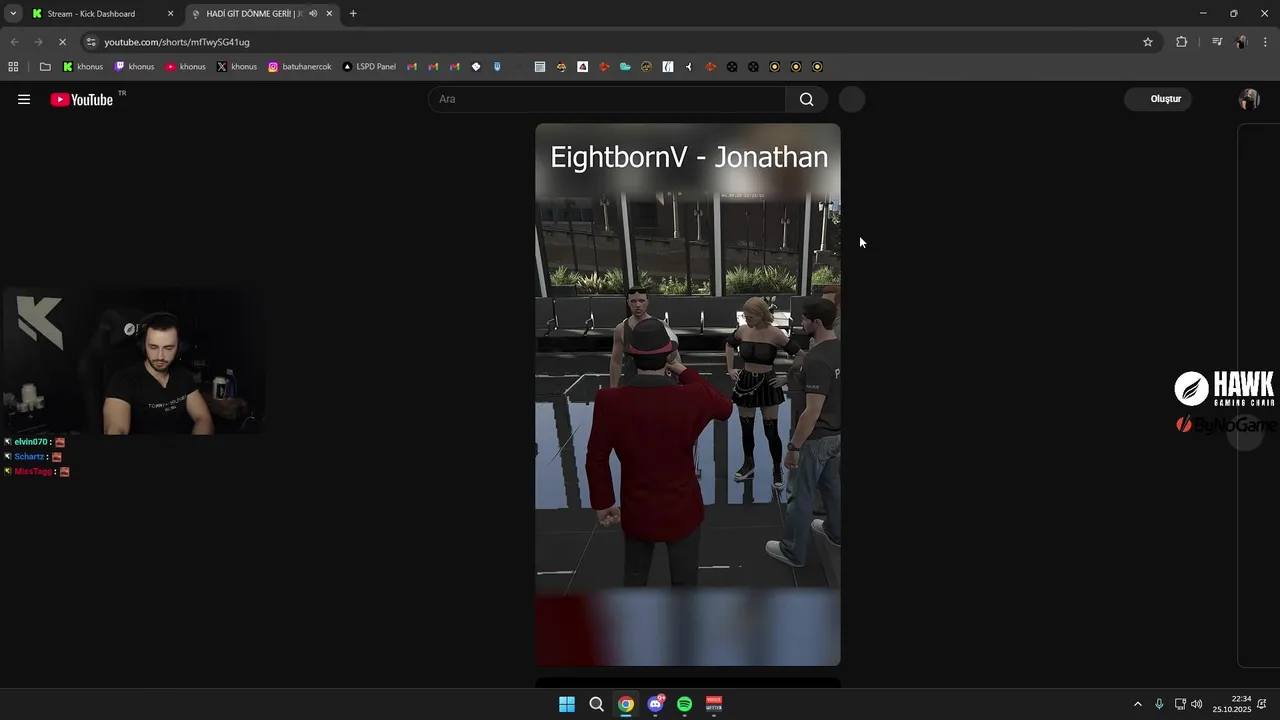
Task: Open the Twitch khonus bookmark
Action: coord(134,67)
